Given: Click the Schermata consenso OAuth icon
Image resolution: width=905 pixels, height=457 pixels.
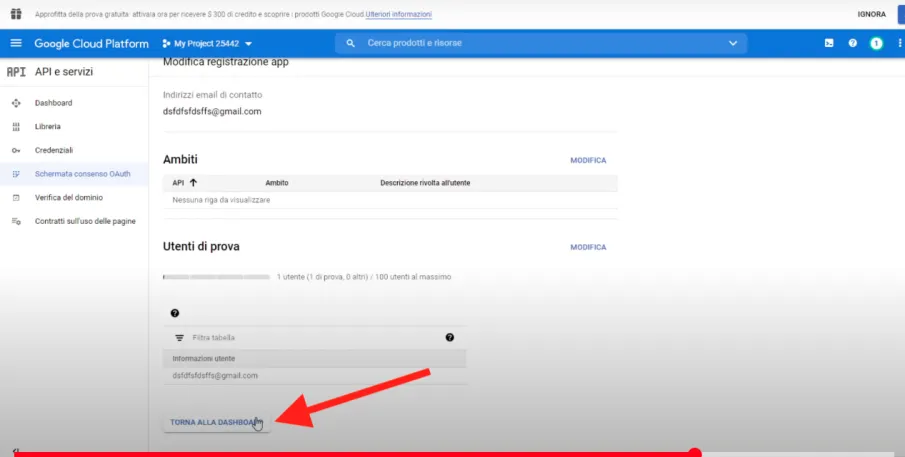Looking at the screenshot, I should [16, 174].
